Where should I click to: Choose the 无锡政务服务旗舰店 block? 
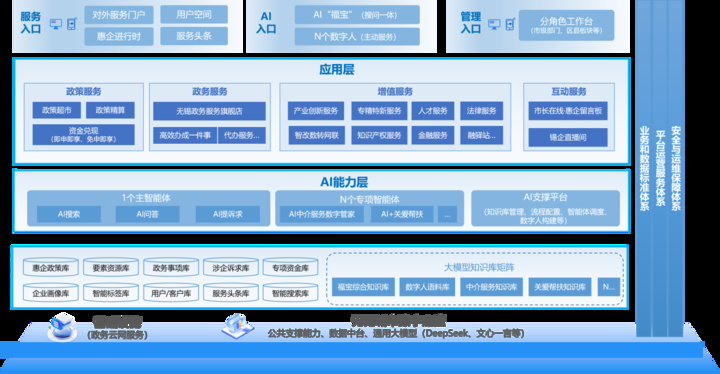pyautogui.click(x=209, y=111)
